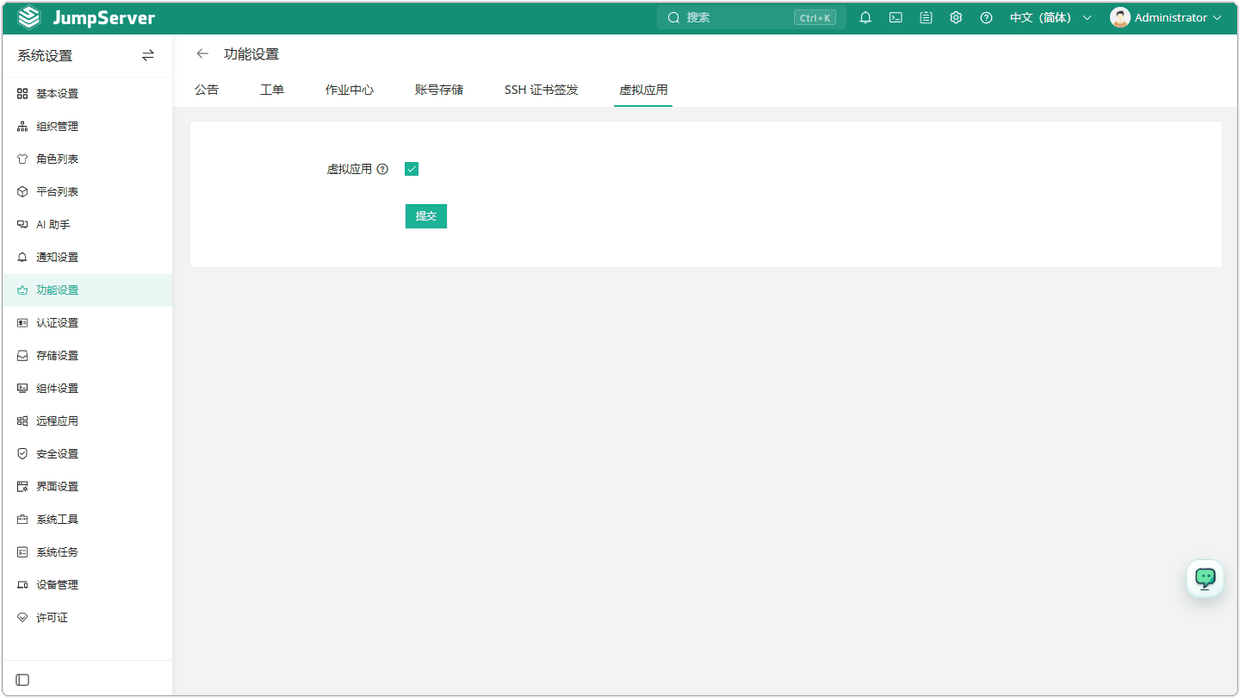
Task: Open the chat assistant floating icon
Action: [x=1205, y=578]
